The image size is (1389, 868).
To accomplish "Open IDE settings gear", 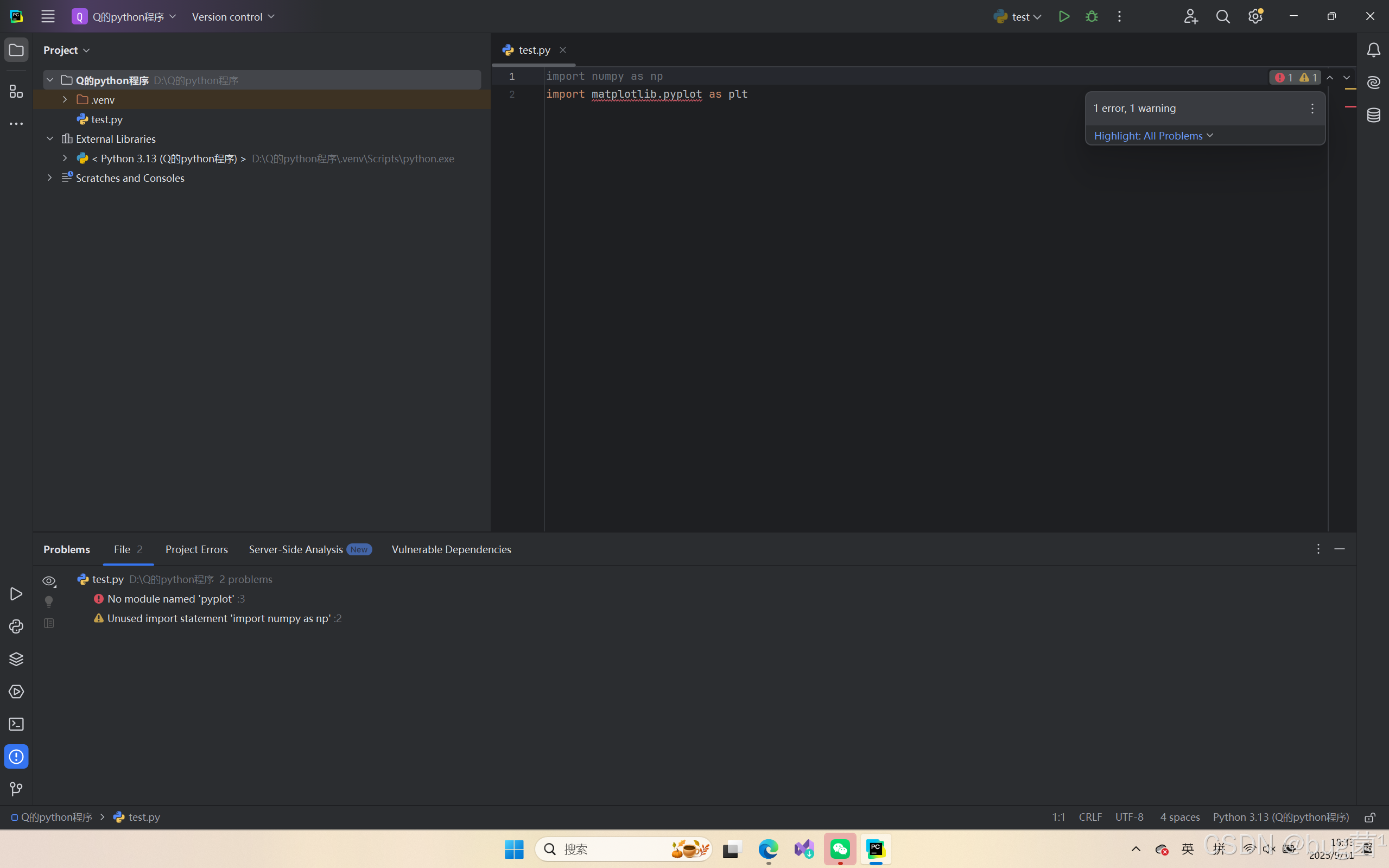I will (x=1255, y=17).
